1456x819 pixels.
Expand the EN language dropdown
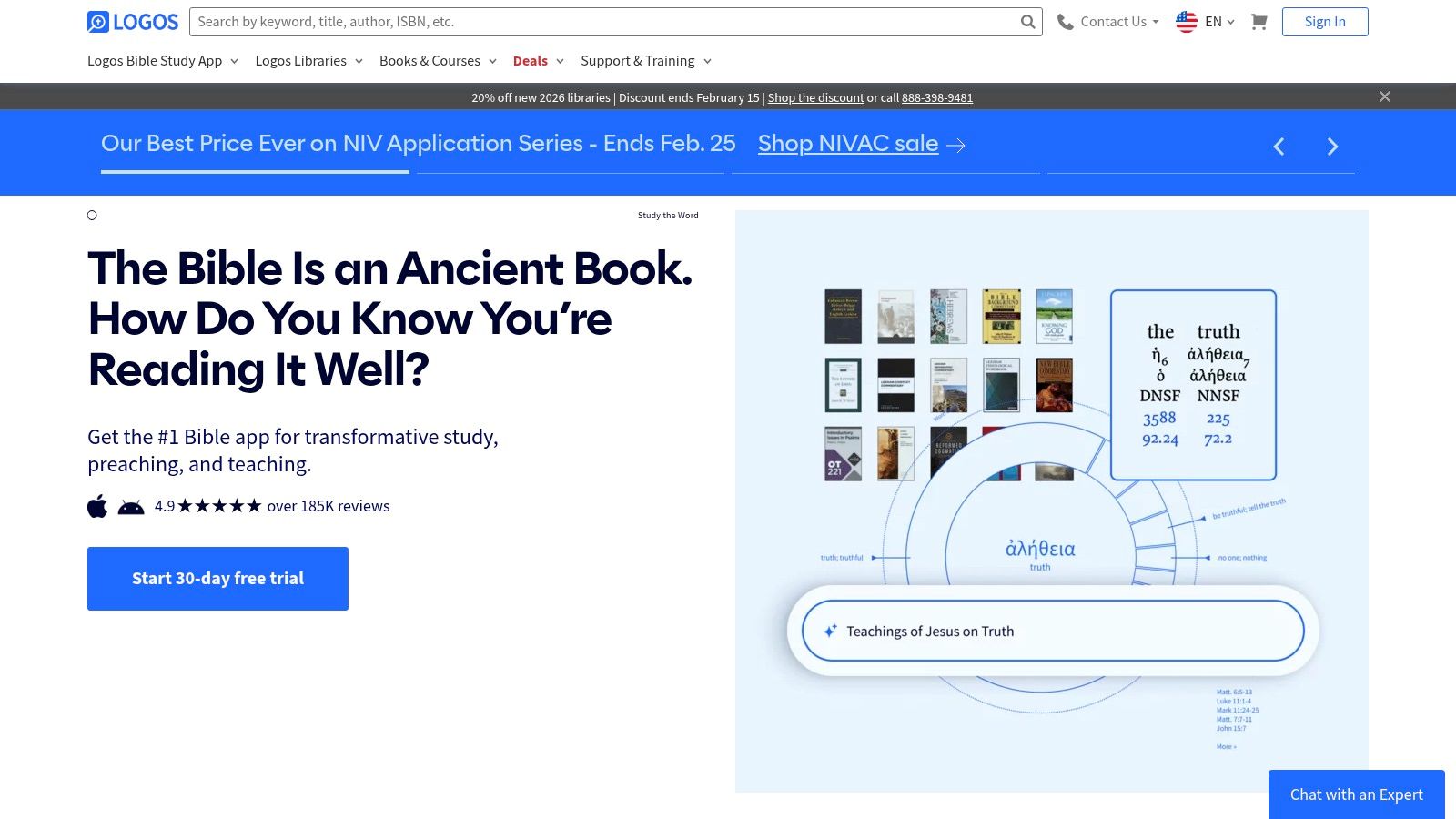tap(1215, 21)
